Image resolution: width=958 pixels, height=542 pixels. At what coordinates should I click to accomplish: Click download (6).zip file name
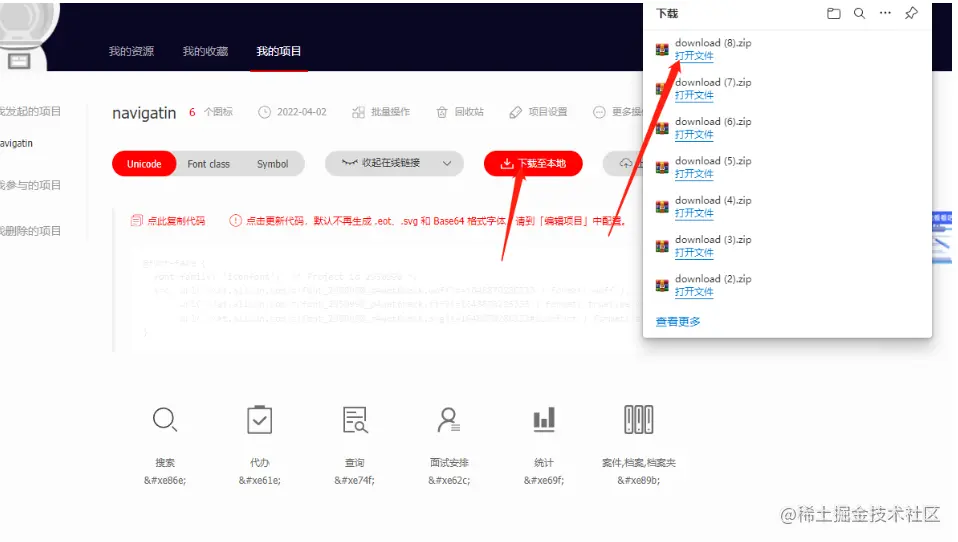pos(713,121)
